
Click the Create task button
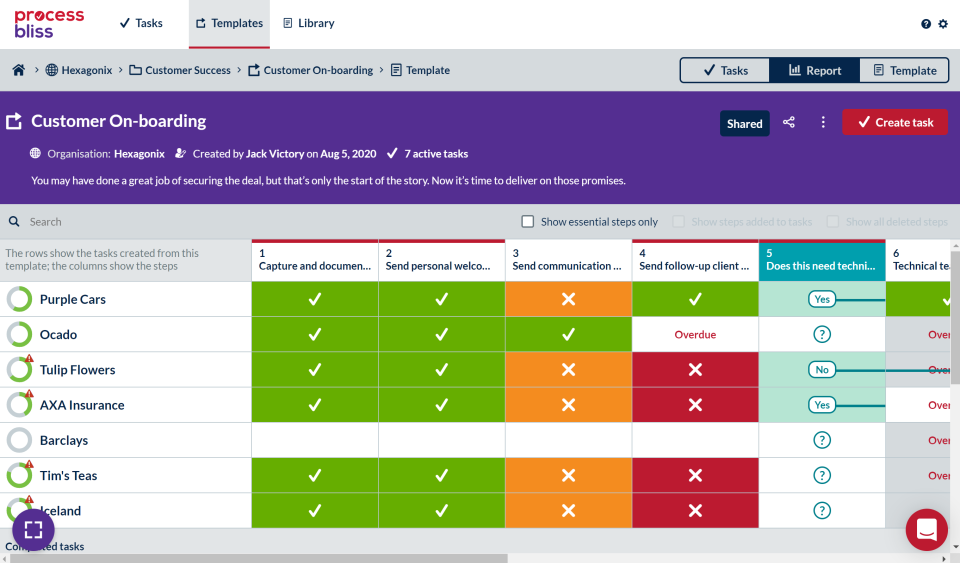(895, 122)
